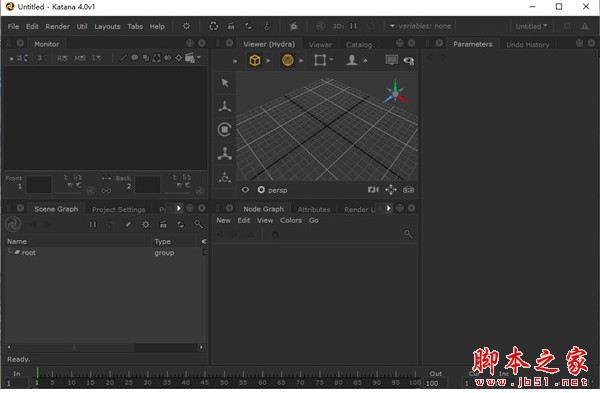Screen dimensions: 600x393
Task: Open the variables: none dropdown
Action: click(x=420, y=26)
